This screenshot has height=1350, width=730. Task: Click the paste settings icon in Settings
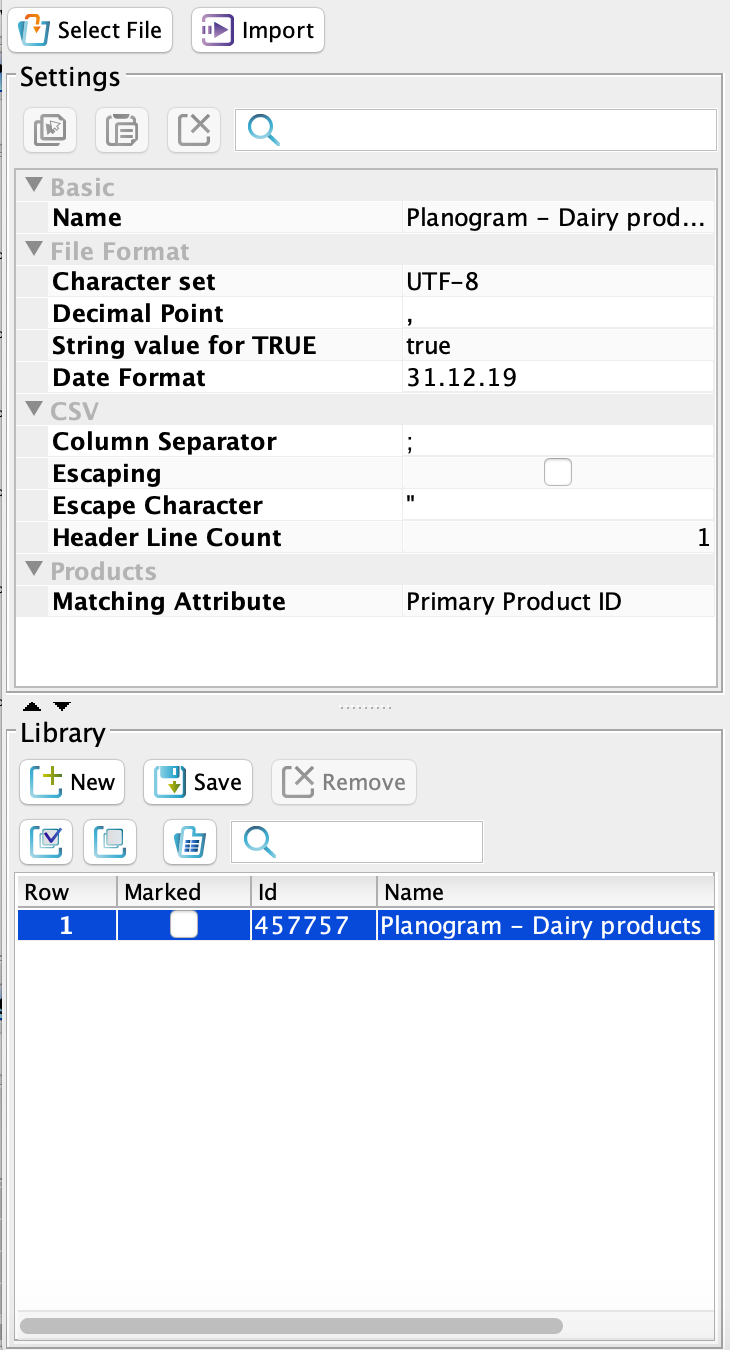click(122, 130)
